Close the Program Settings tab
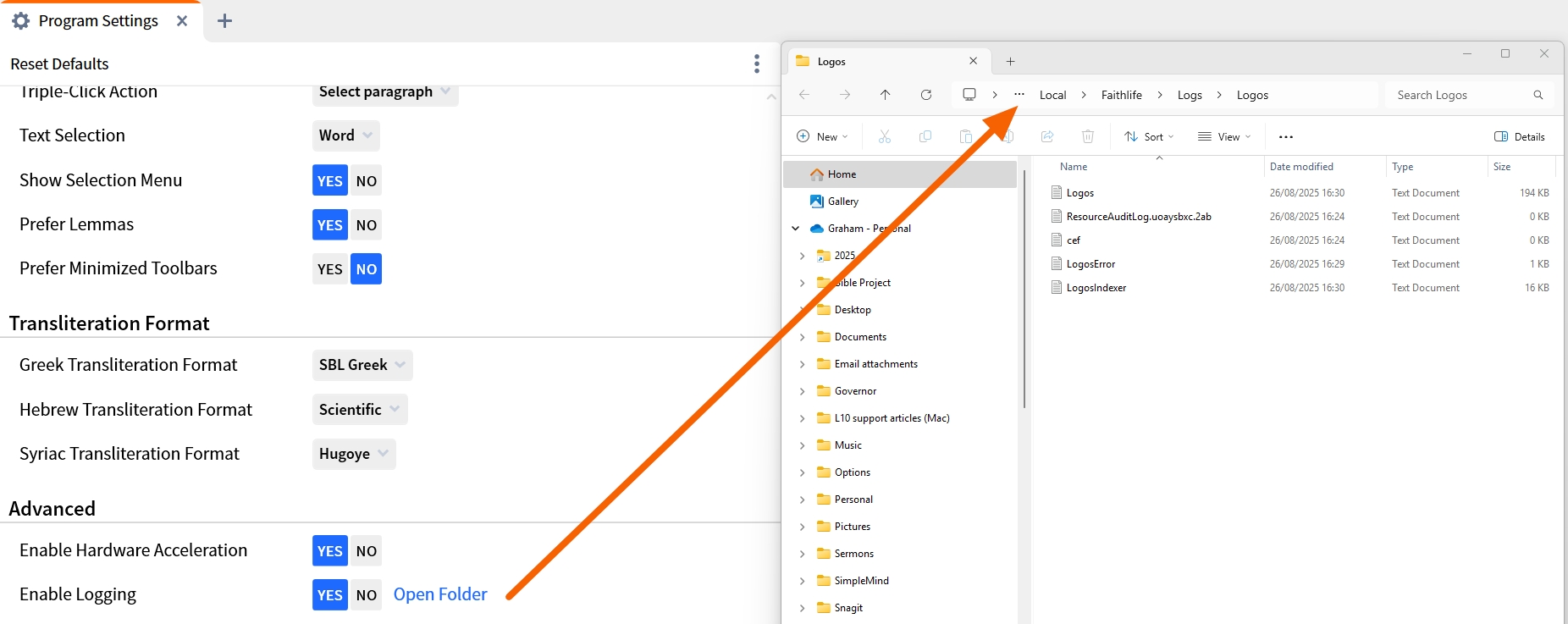 point(182,21)
